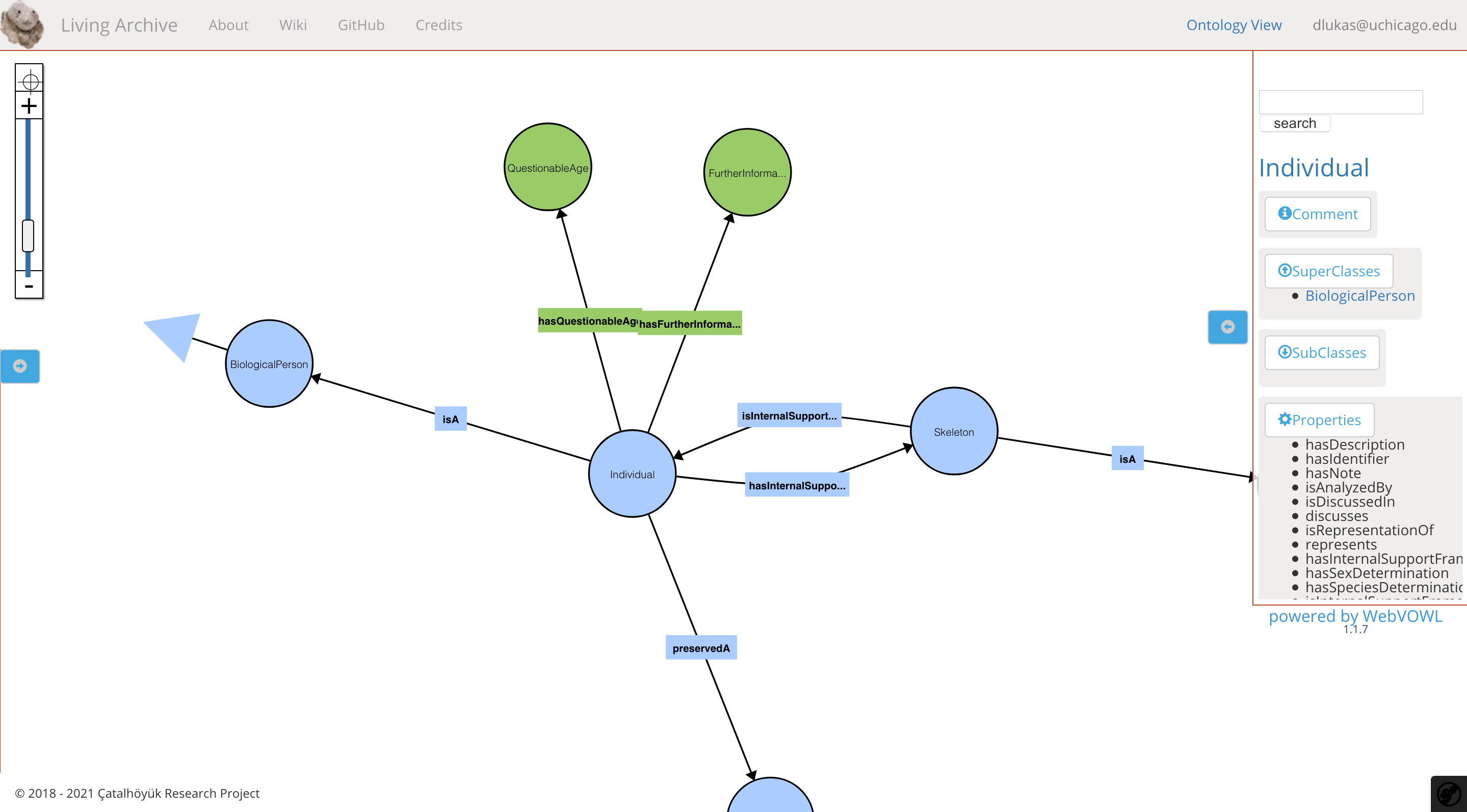Open the Wiki page
This screenshot has width=1467, height=812.
(x=293, y=25)
